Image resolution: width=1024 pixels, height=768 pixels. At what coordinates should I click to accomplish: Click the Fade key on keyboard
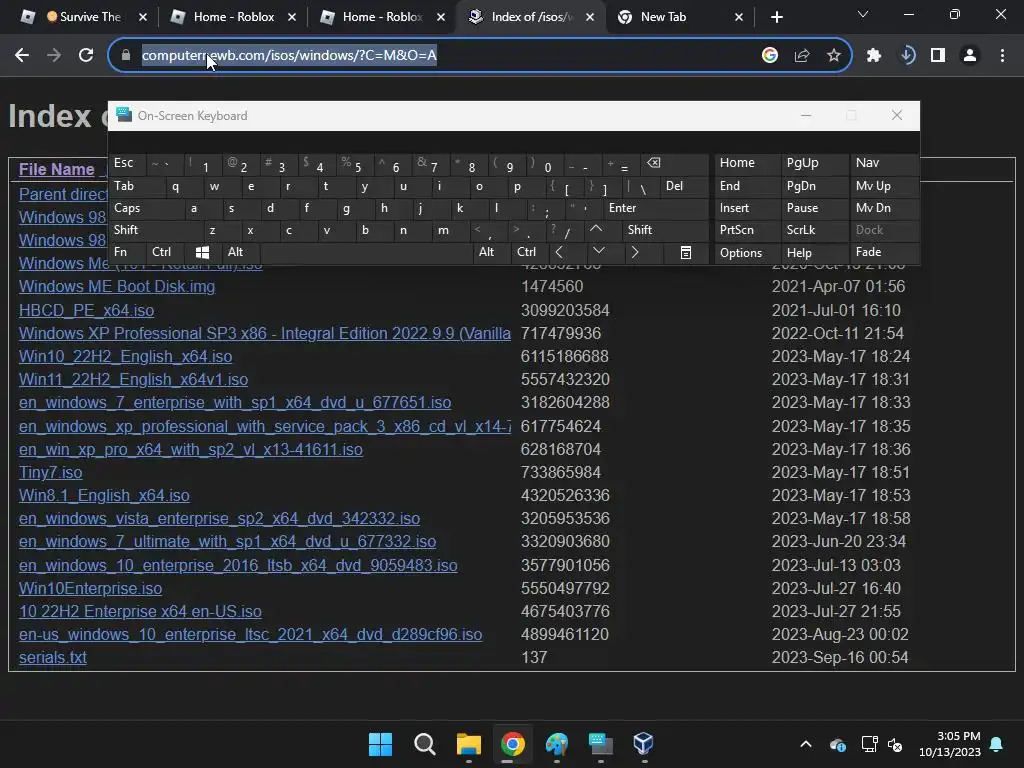point(884,253)
